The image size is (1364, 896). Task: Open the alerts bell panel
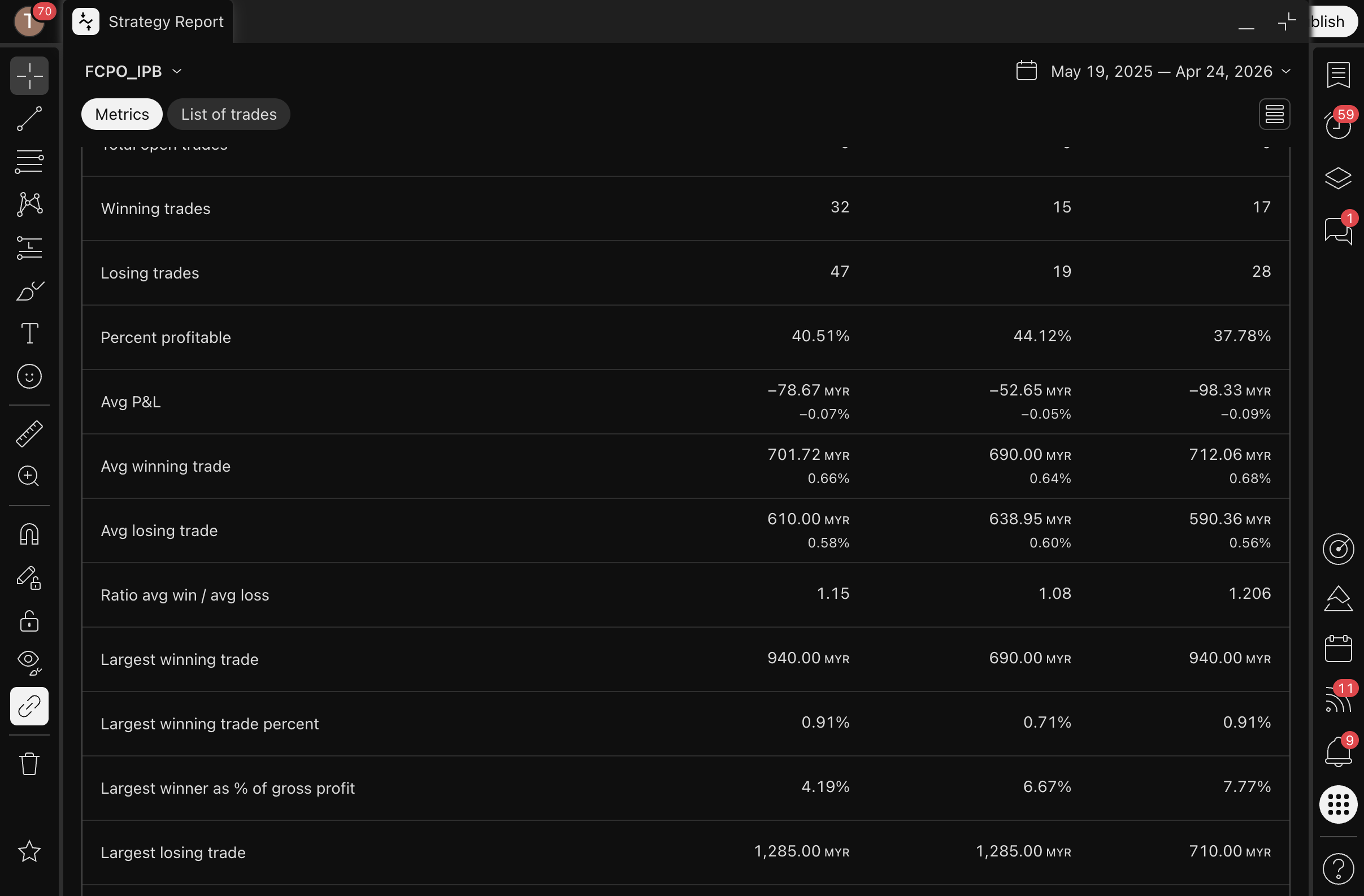point(1337,751)
